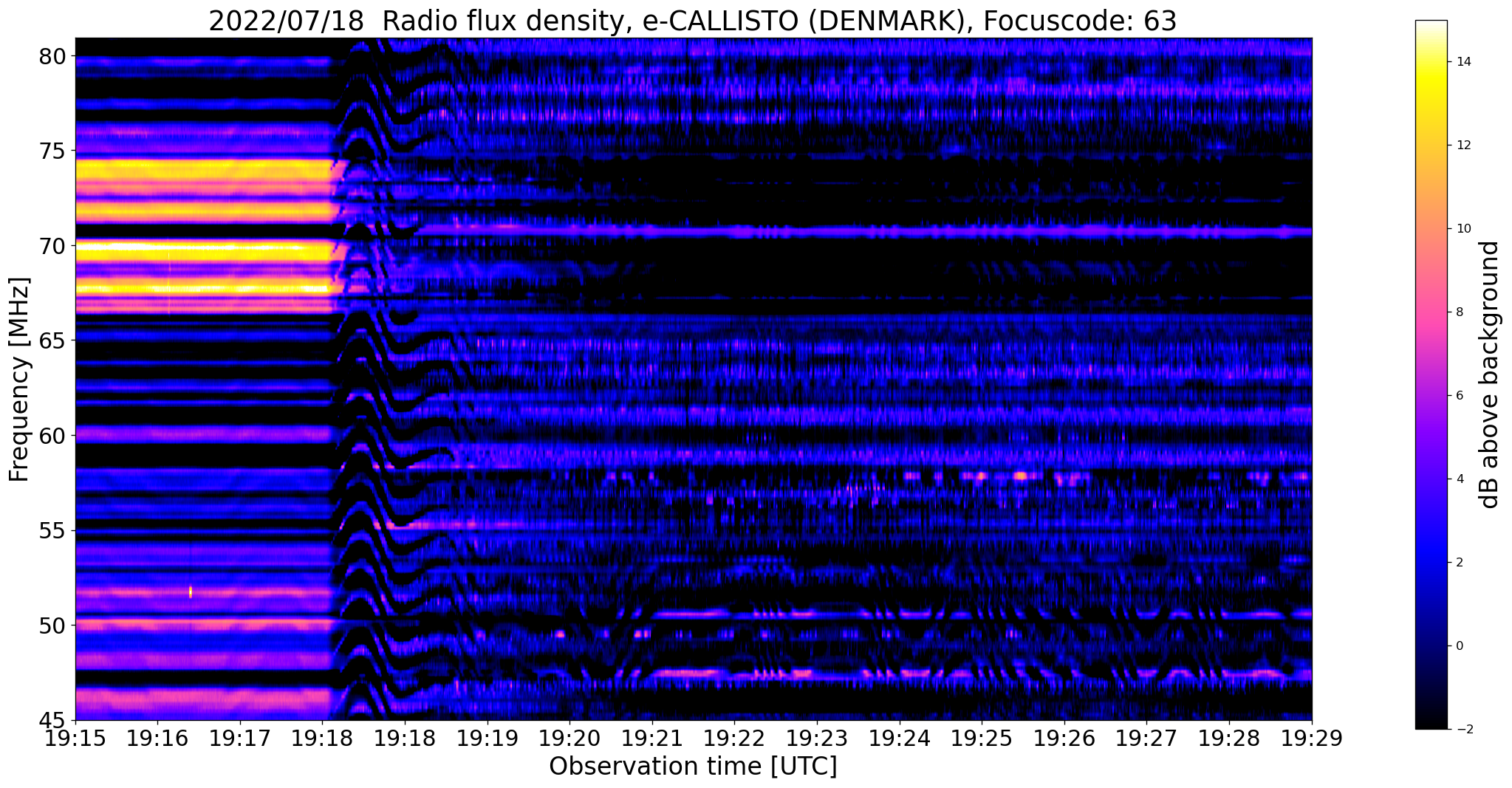
Task: Click the 19:20 time tick label
Action: point(569,739)
